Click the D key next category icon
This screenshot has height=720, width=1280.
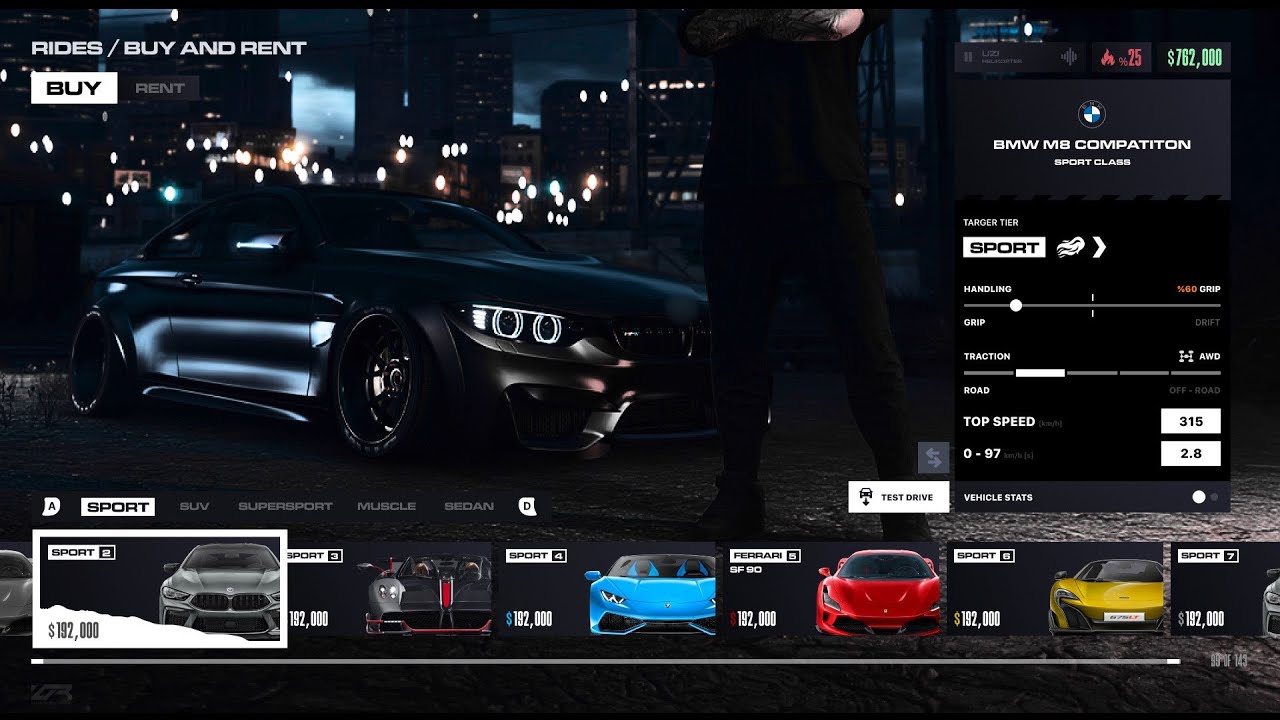click(527, 506)
